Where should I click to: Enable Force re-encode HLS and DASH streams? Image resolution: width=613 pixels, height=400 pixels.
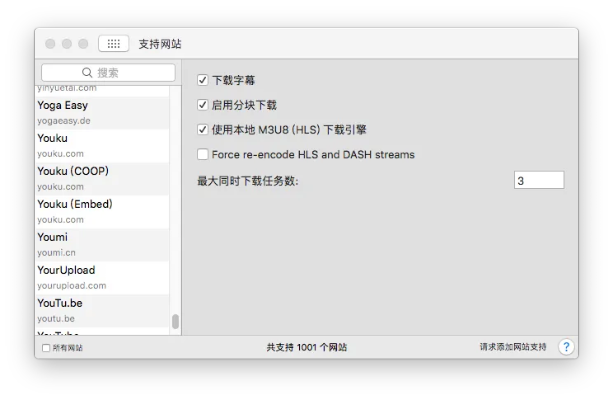pyautogui.click(x=202, y=154)
